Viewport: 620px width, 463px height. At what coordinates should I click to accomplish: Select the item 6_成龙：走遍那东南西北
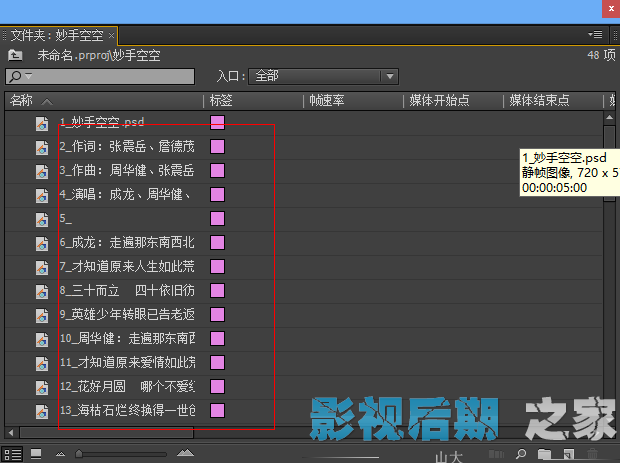[127, 242]
